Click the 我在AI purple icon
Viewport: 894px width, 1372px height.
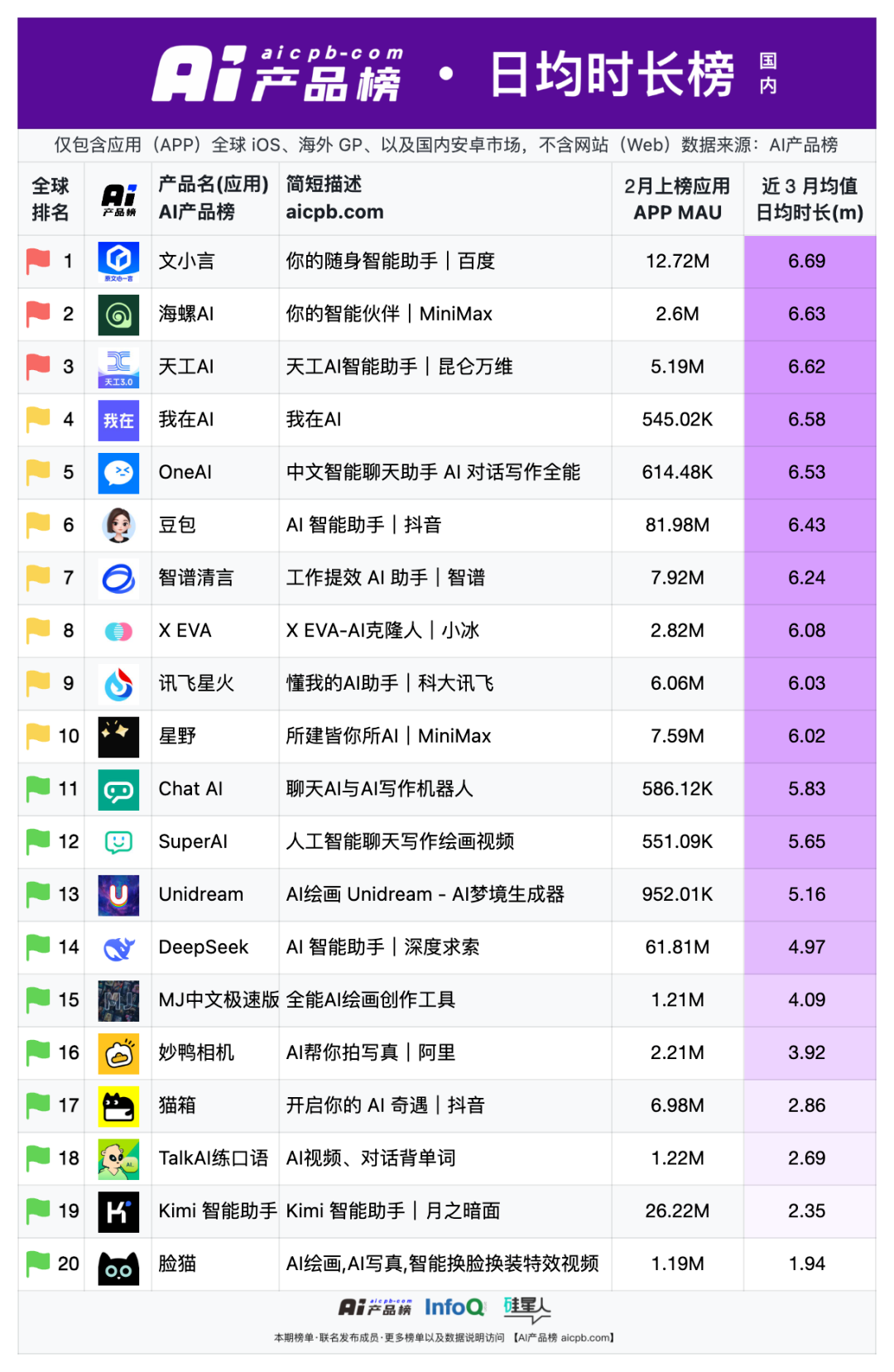click(x=118, y=420)
